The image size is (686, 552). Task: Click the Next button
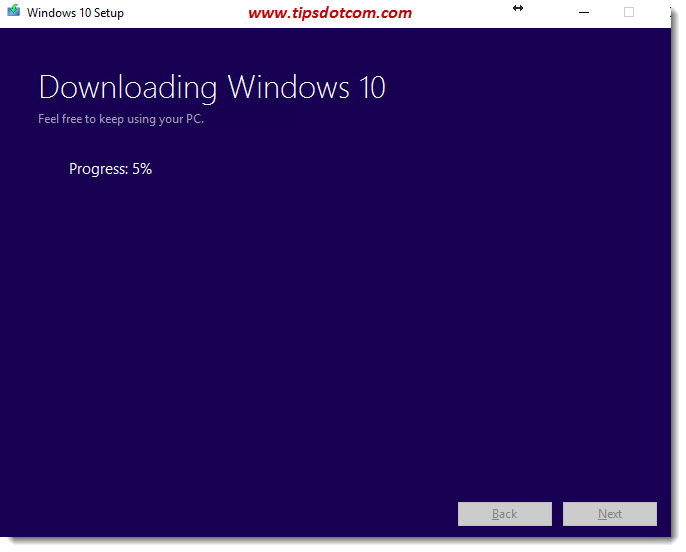click(609, 514)
